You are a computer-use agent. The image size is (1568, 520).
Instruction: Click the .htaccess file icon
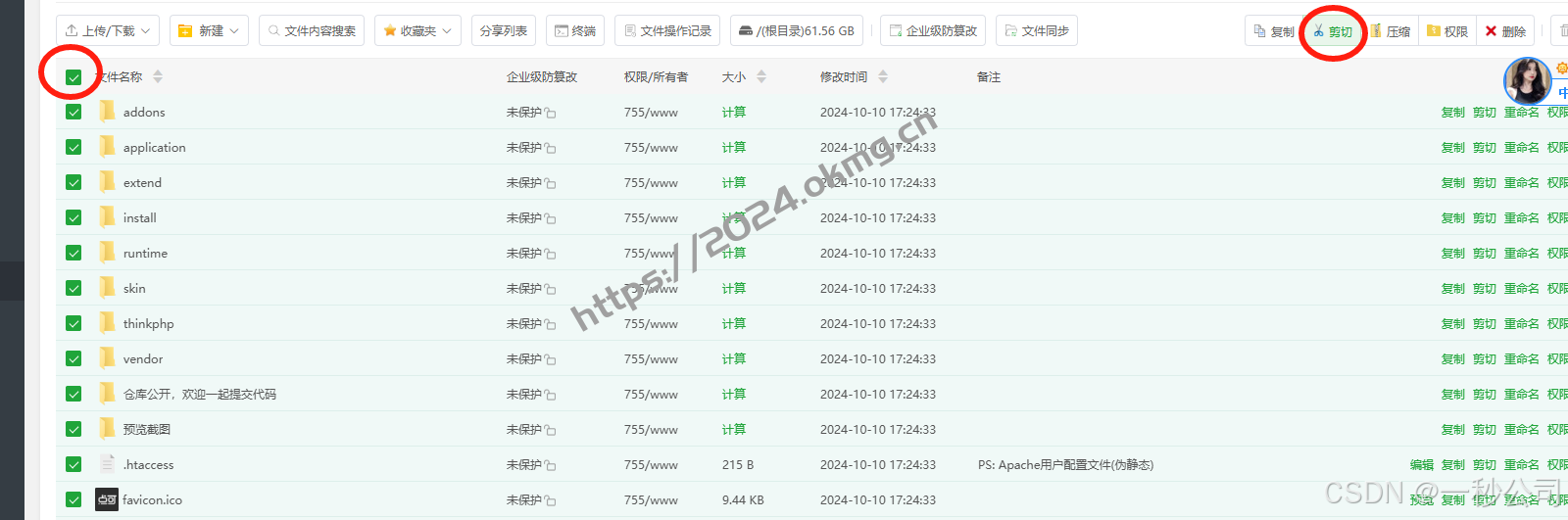point(107,464)
